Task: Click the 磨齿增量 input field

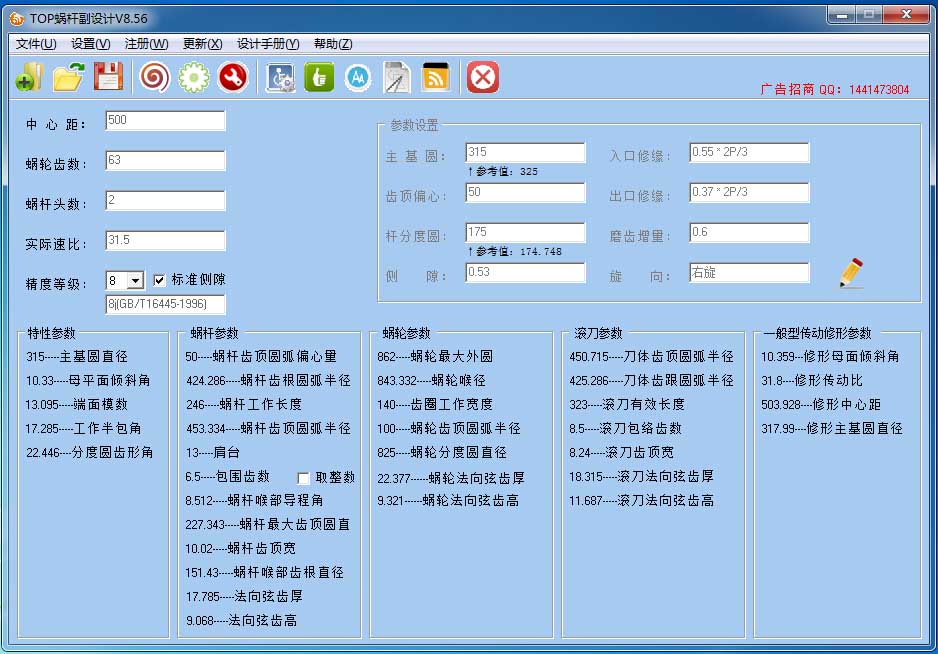Action: click(749, 233)
